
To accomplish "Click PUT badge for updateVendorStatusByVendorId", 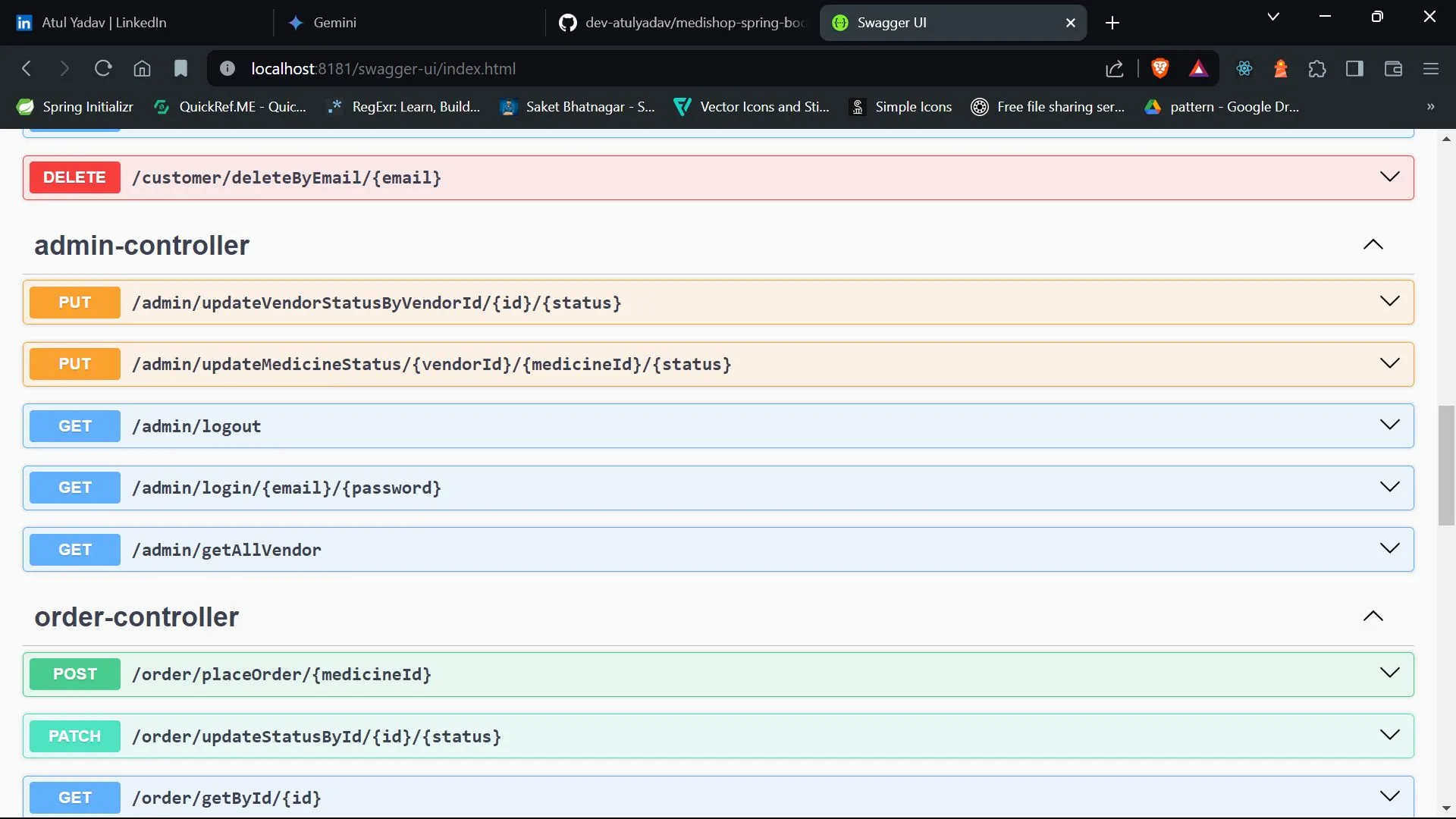I will (x=74, y=303).
